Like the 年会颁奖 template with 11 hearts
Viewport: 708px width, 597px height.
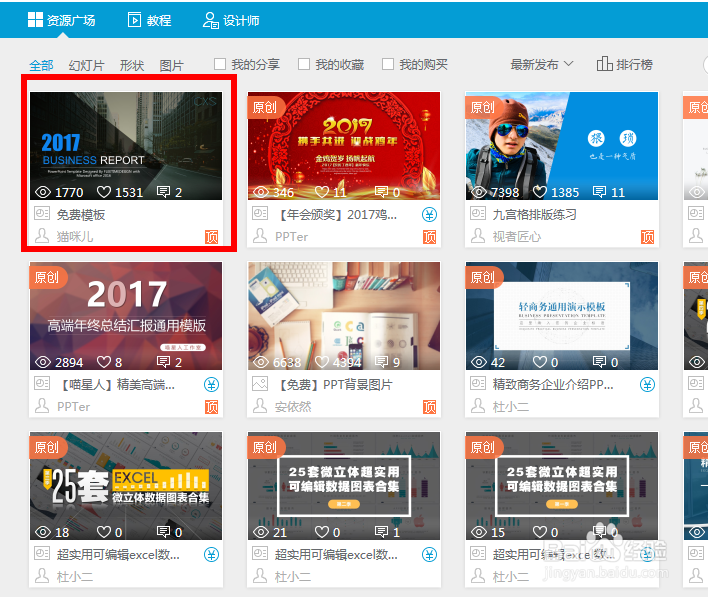click(x=322, y=192)
